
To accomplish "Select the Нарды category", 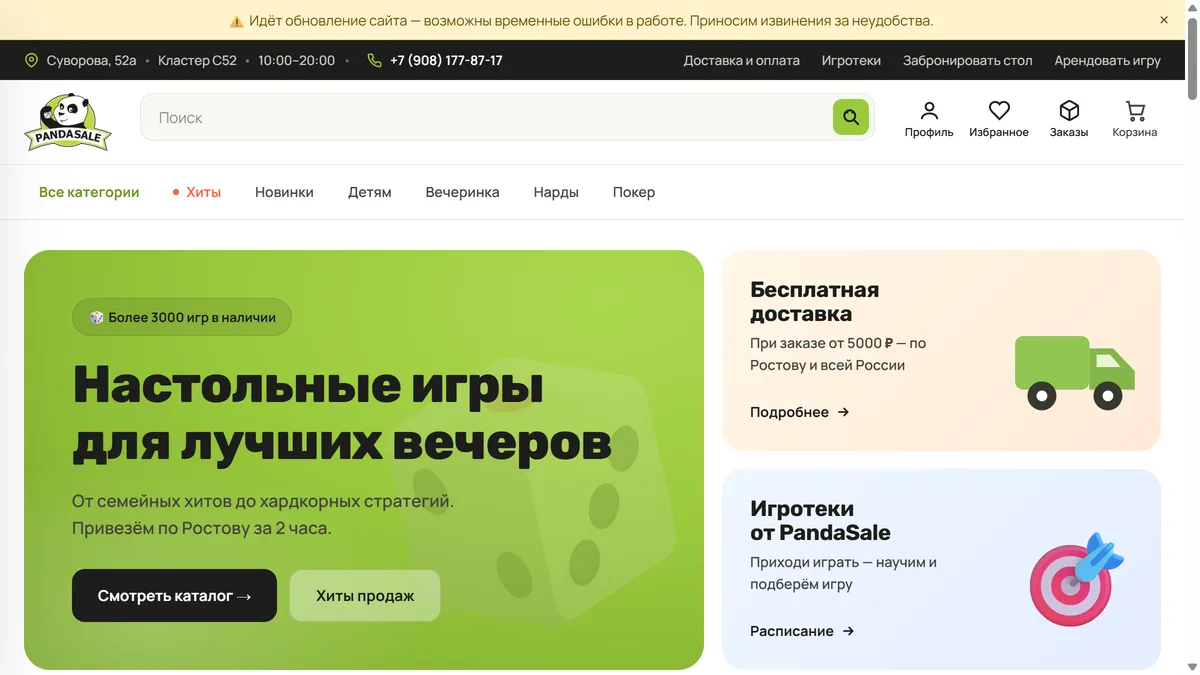I will 556,192.
